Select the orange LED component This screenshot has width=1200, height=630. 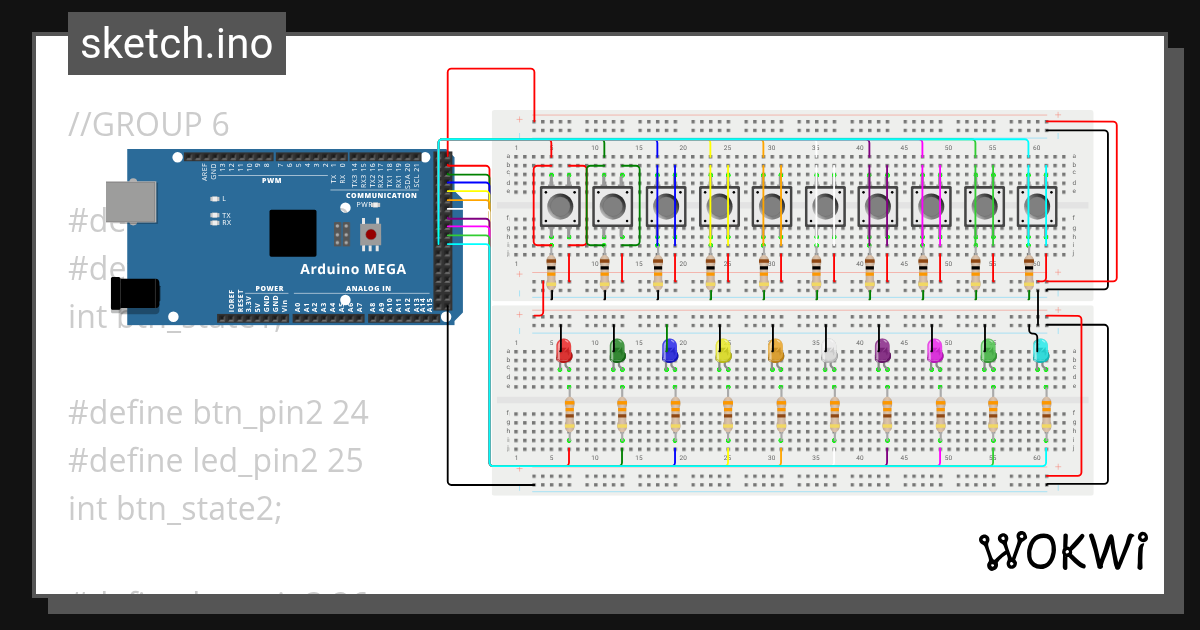(774, 352)
